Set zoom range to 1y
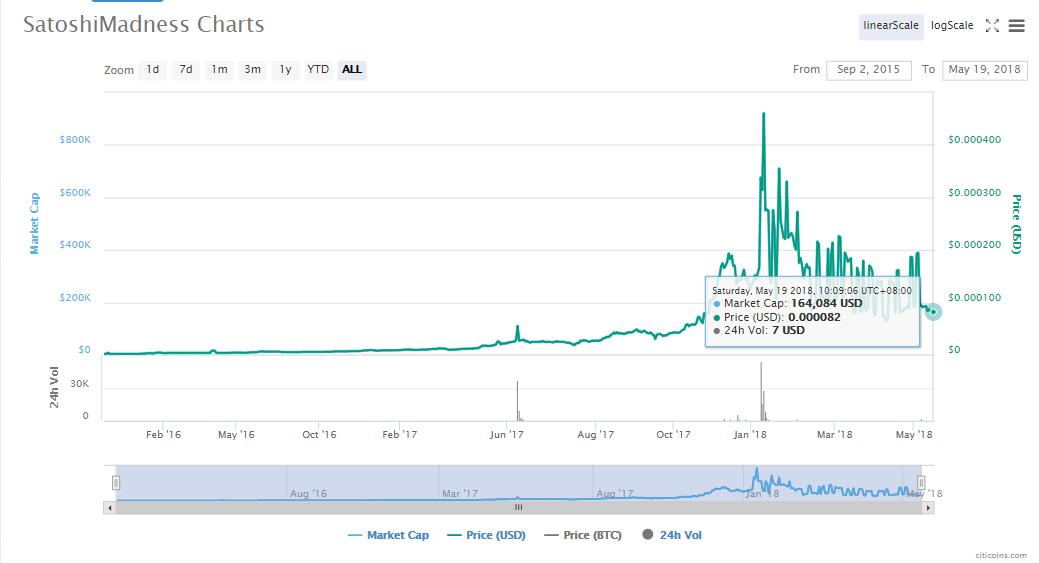The width and height of the screenshot is (1039, 563). tap(285, 70)
